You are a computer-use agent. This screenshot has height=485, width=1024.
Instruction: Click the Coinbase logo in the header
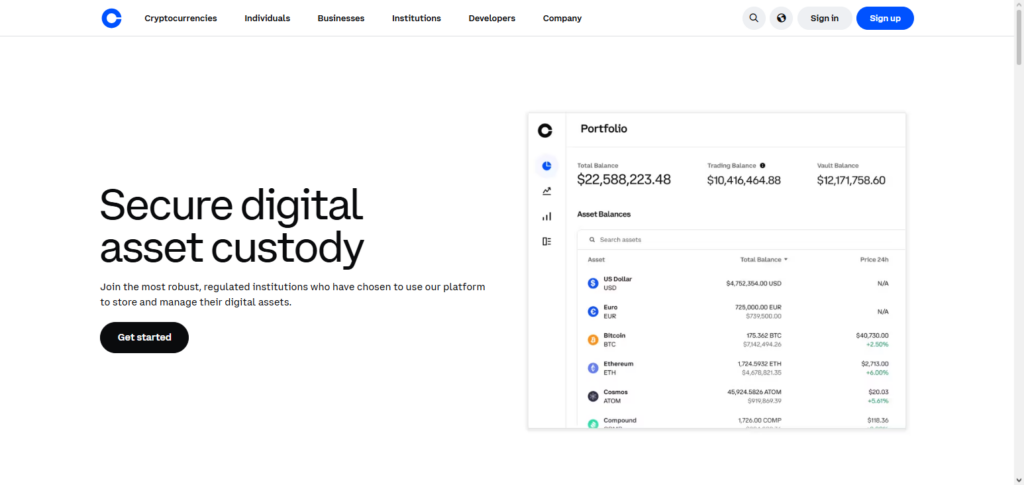[x=112, y=18]
